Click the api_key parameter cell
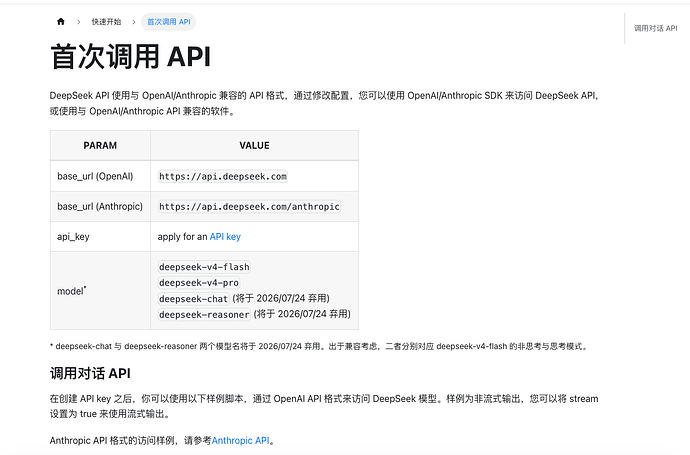Screen dimensions: 690x455 [x=100, y=237]
